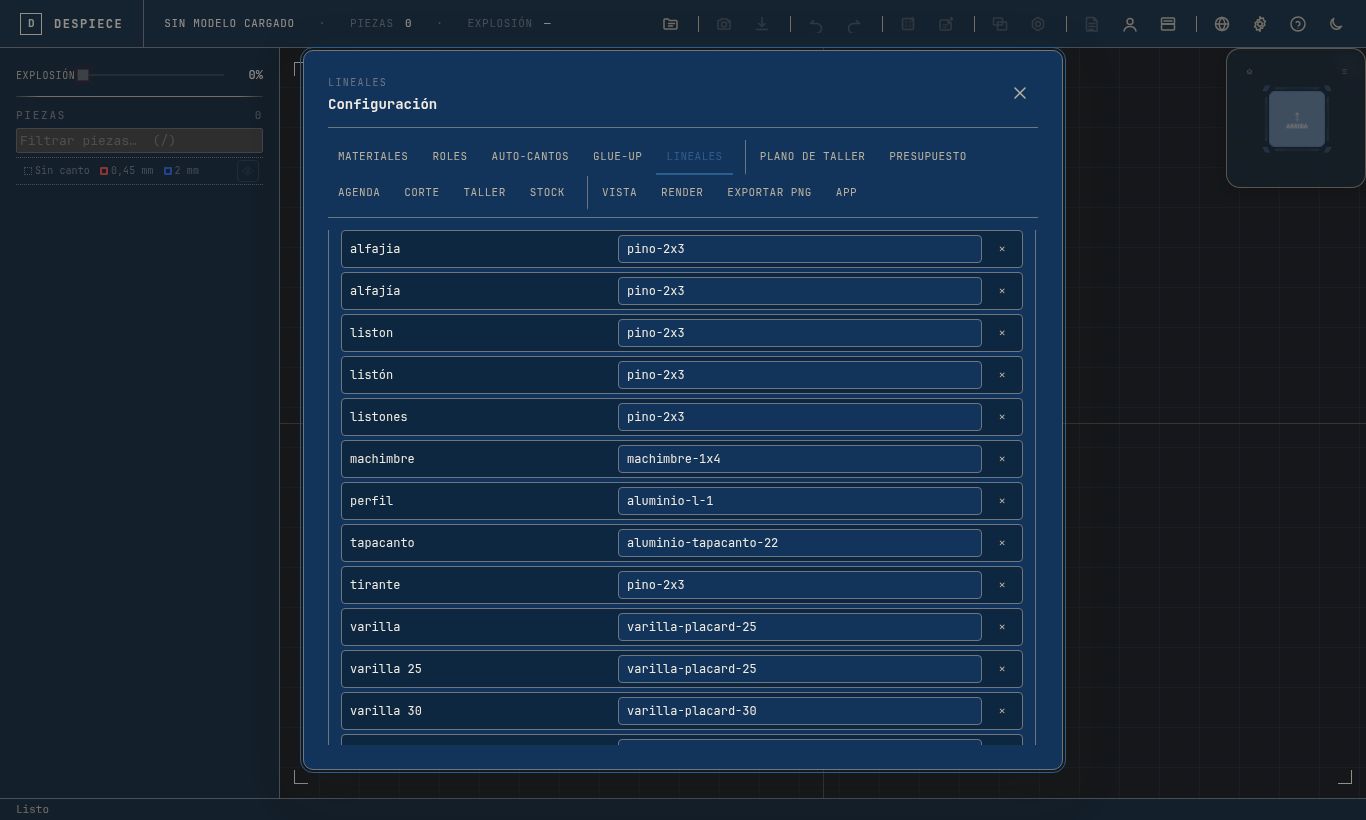Viewport: 1366px width, 820px height.
Task: Click the blue 2 mm legend swatch
Action: pos(168,171)
